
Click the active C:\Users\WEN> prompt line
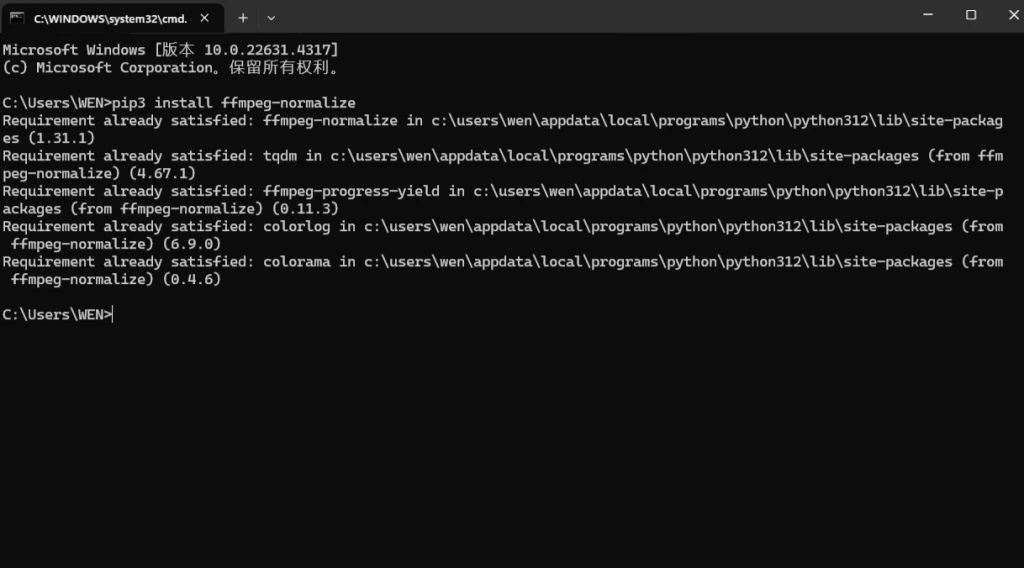coord(57,315)
